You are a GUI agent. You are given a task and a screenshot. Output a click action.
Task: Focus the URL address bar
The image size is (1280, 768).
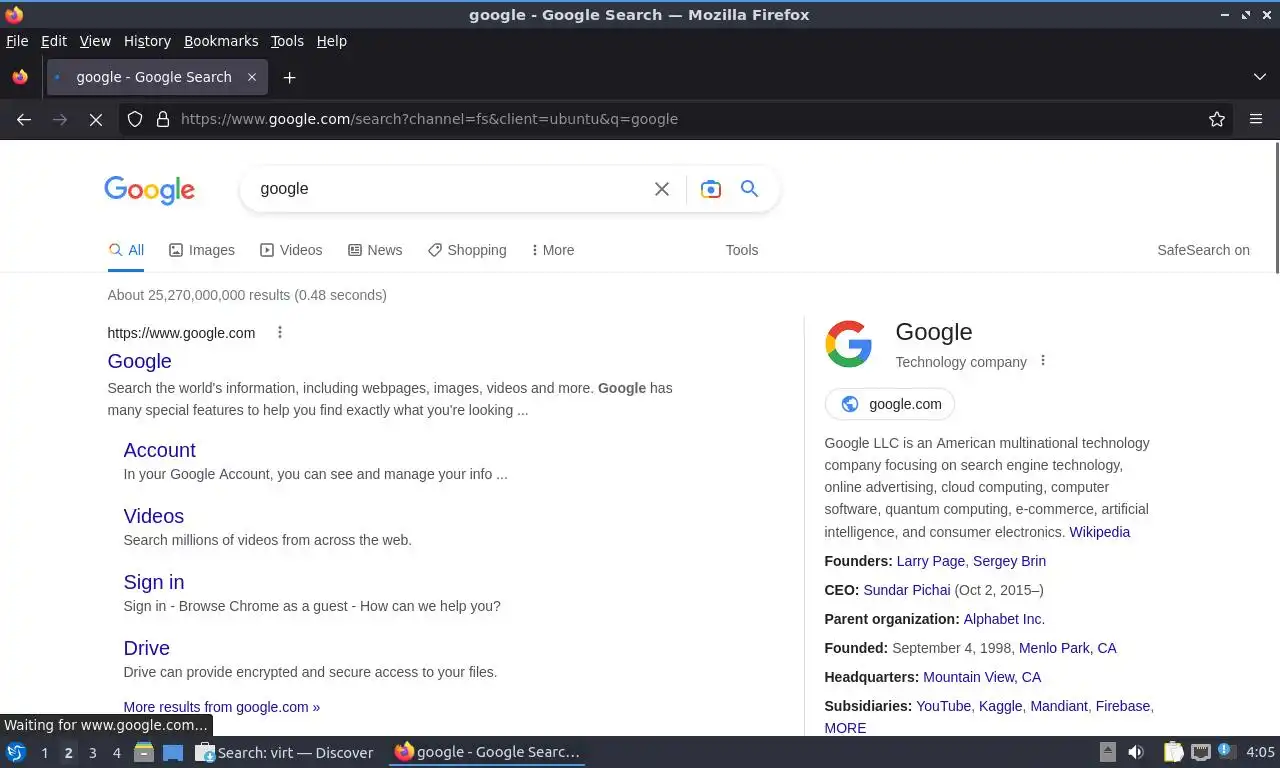tap(690, 119)
